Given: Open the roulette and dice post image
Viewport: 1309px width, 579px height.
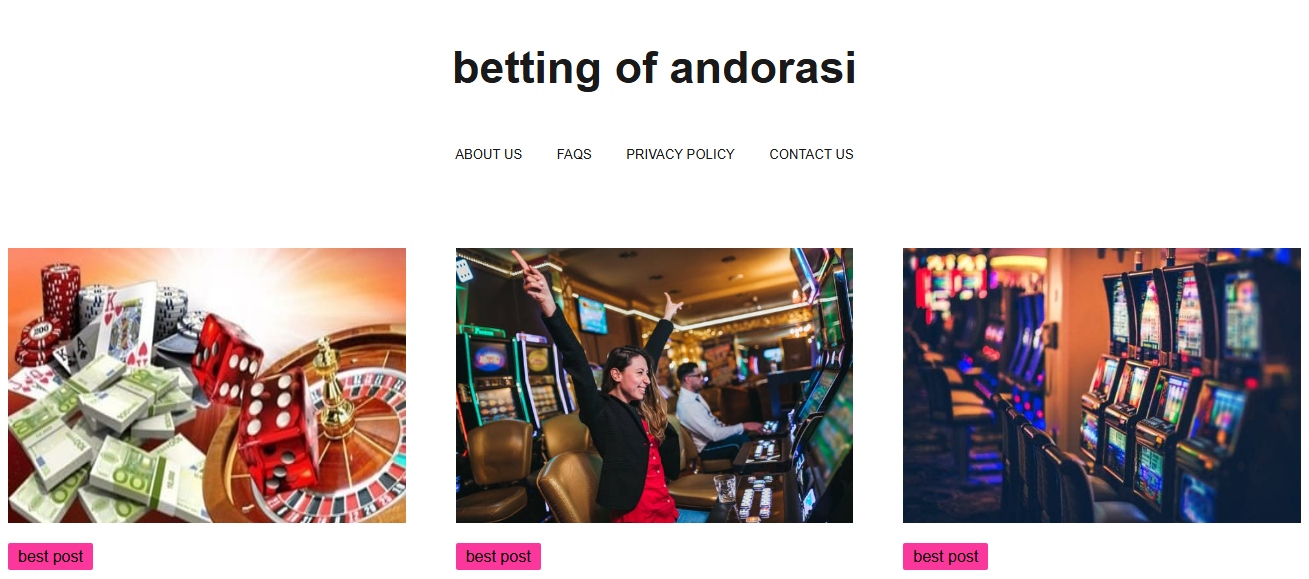Looking at the screenshot, I should [207, 385].
